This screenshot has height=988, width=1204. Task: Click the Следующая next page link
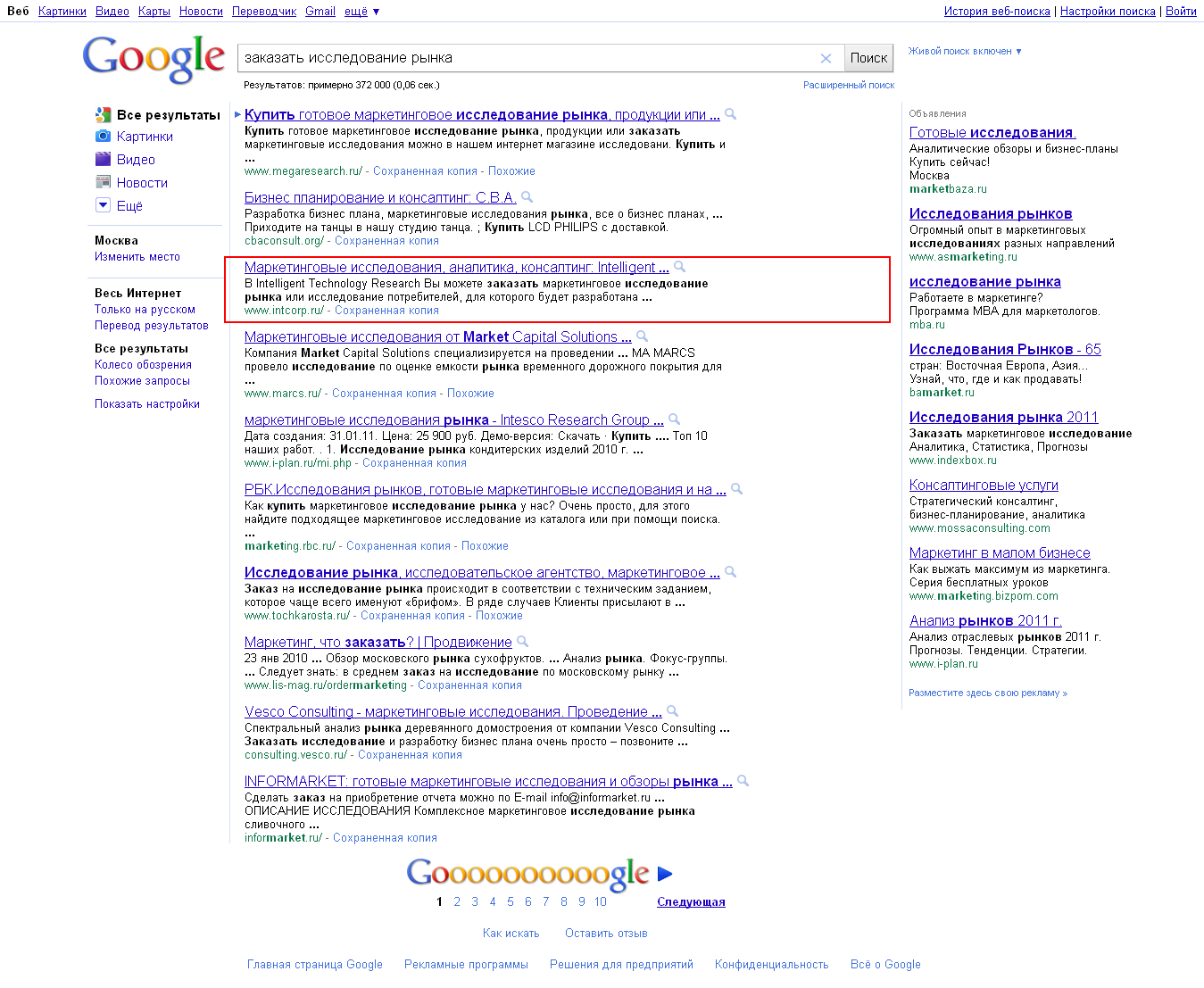691,902
